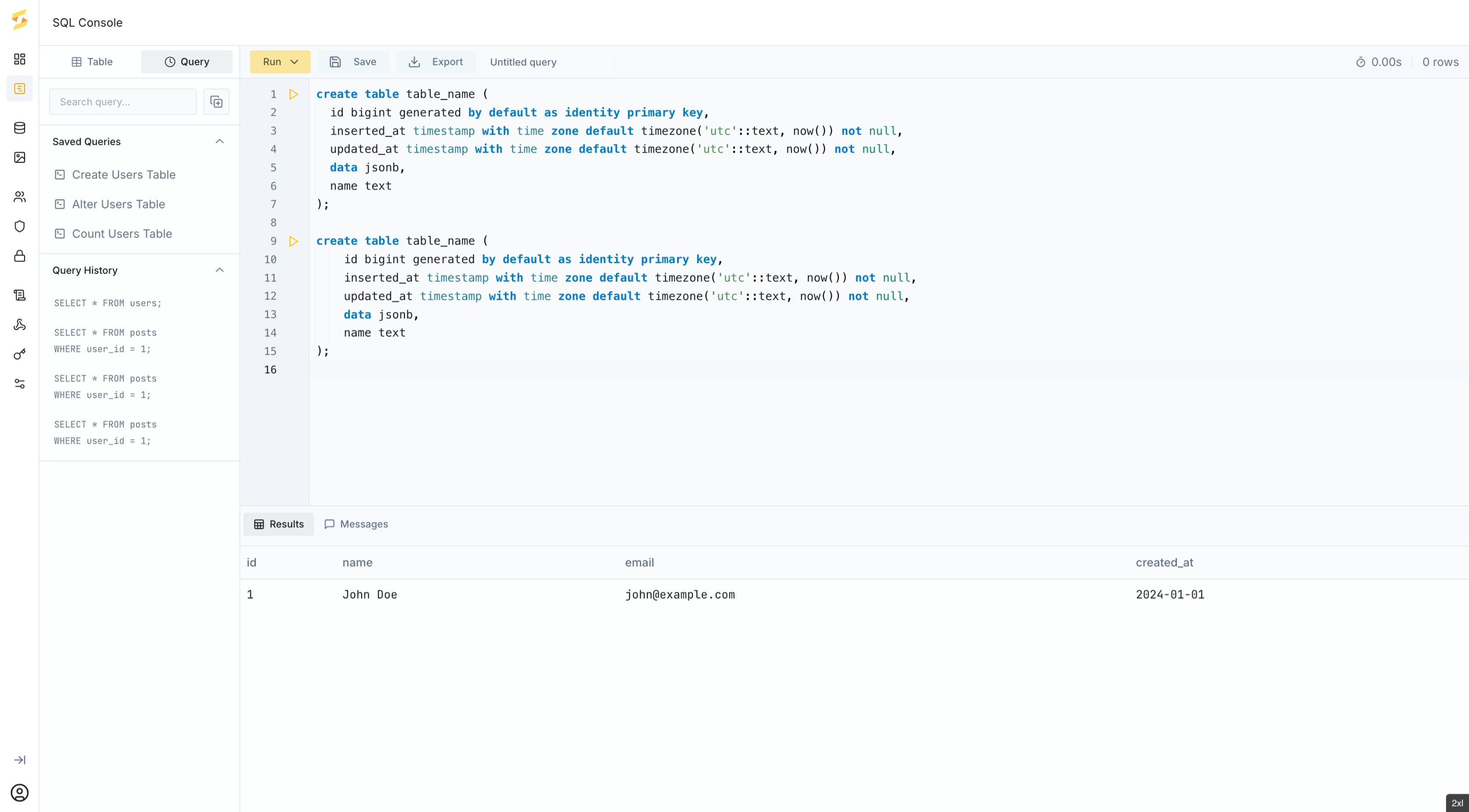Click run button on line 9 statement
This screenshot has height=812, width=1469.
293,240
